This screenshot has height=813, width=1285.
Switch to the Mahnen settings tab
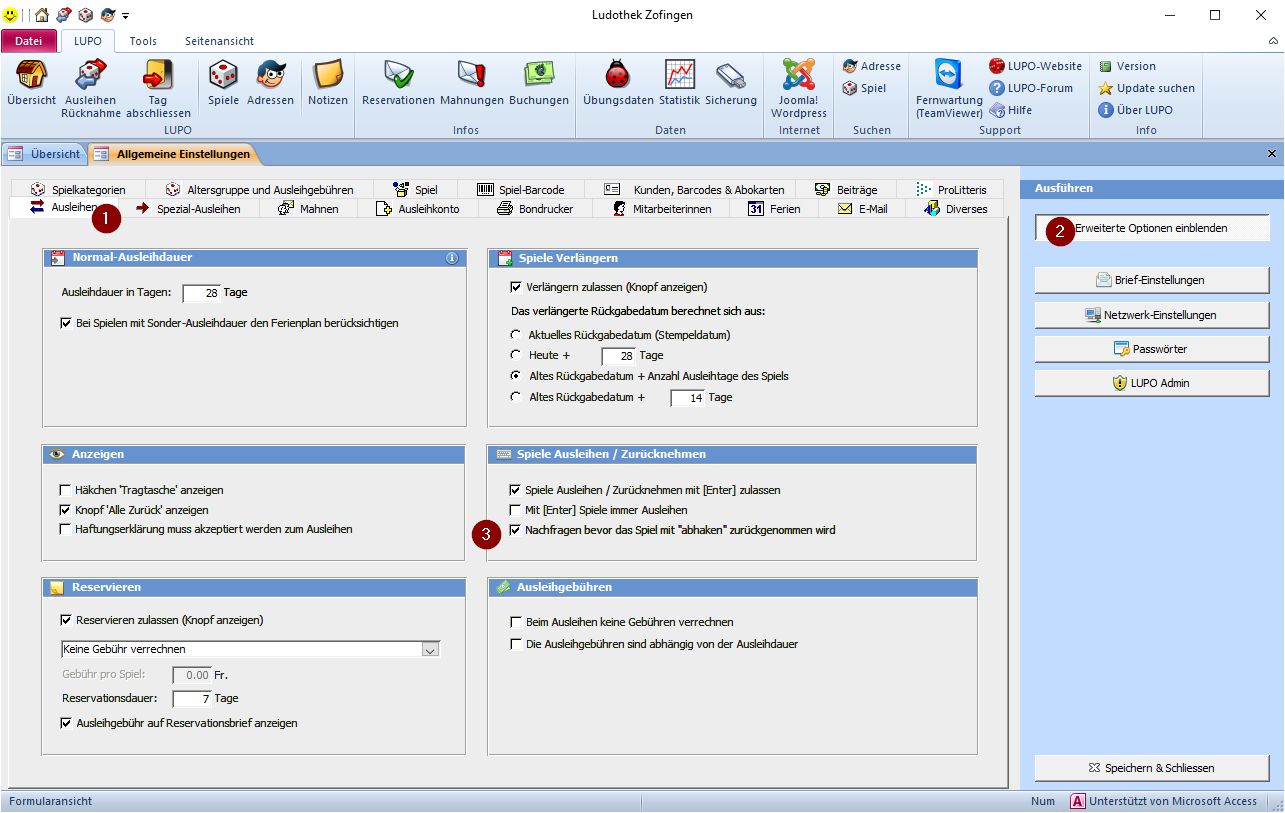[308, 209]
